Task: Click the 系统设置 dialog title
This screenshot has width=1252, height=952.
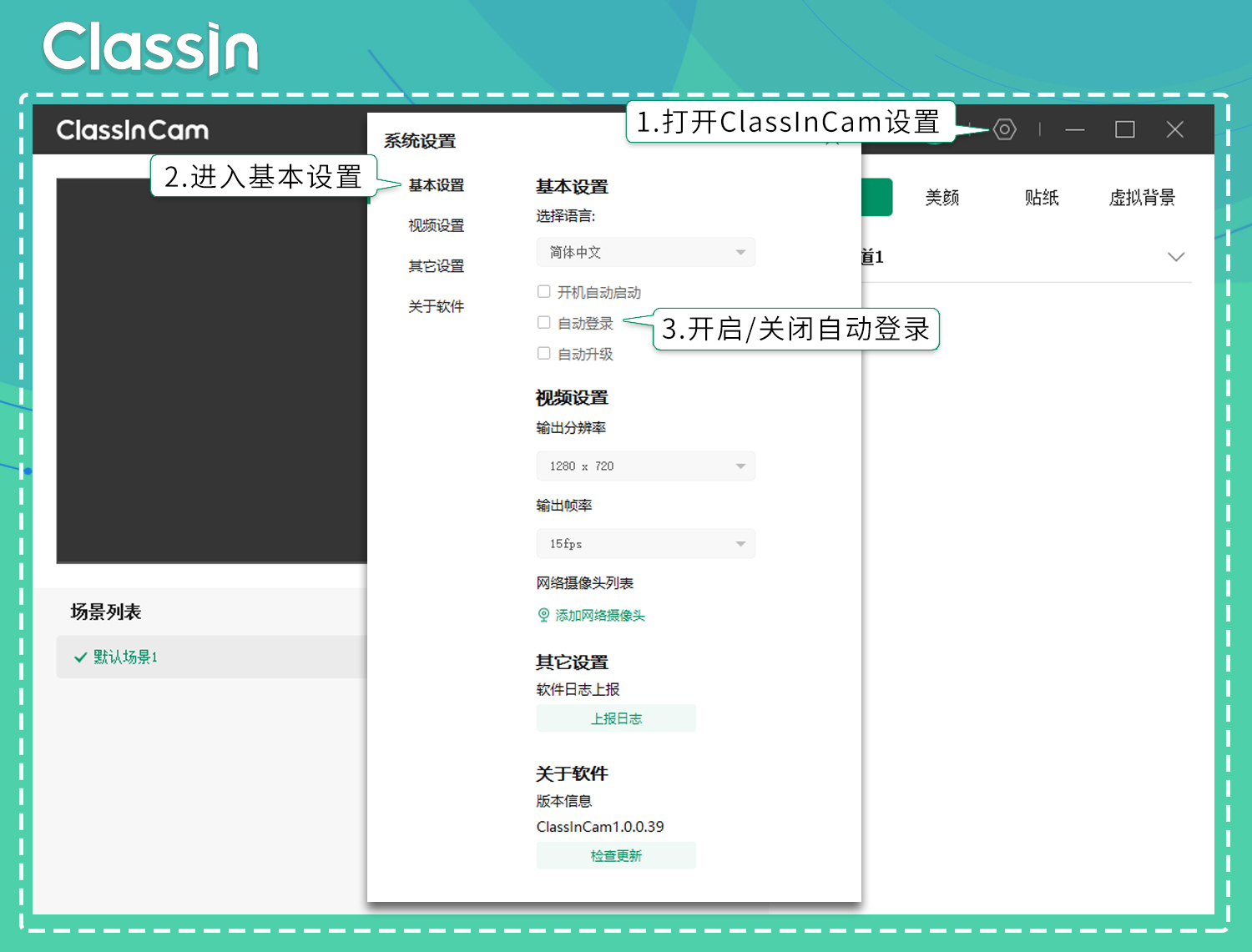Action: tap(420, 141)
